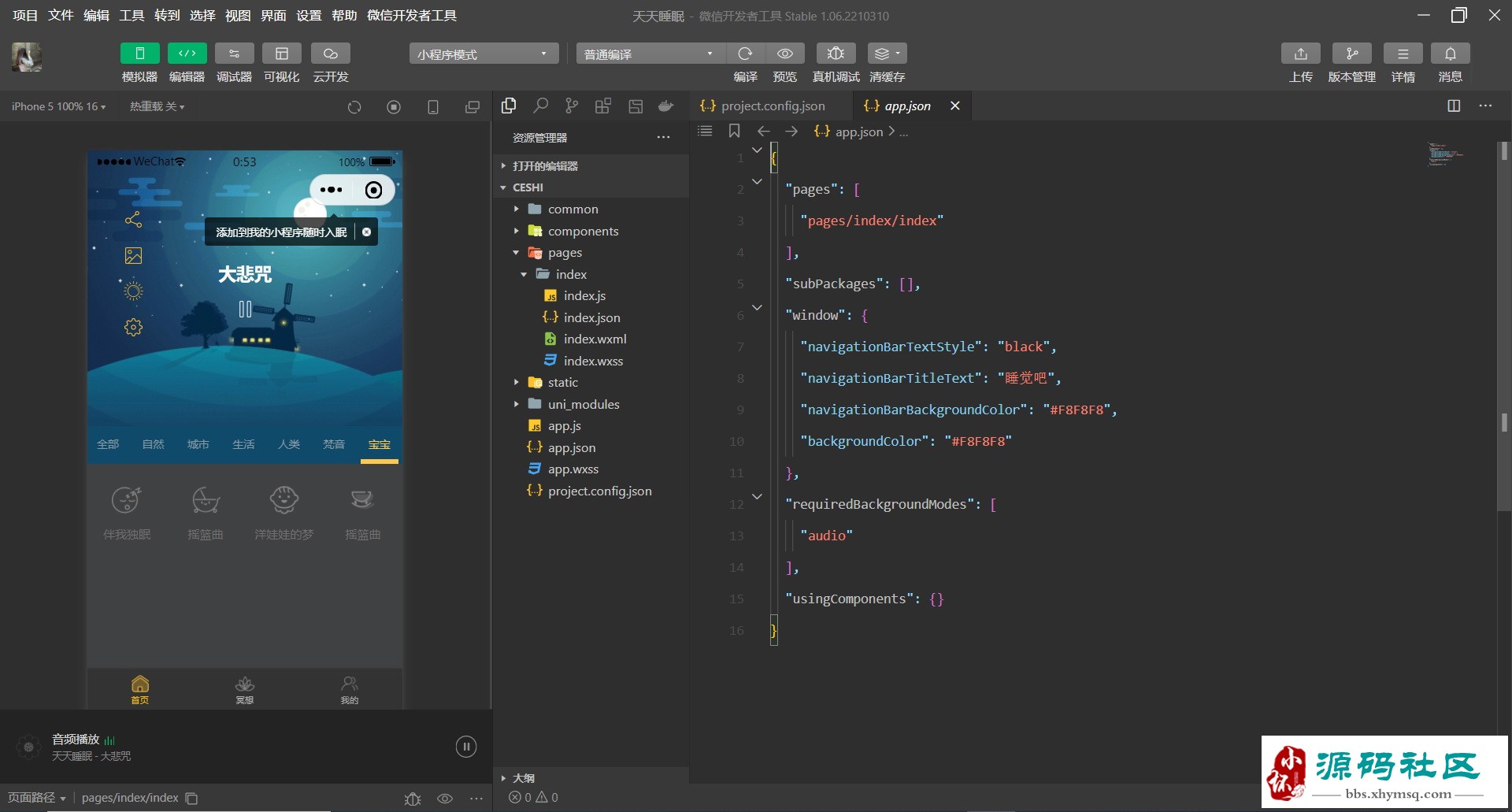The height and width of the screenshot is (812, 1512).
Task: Open the 微信开发者工具 menu
Action: click(x=411, y=15)
